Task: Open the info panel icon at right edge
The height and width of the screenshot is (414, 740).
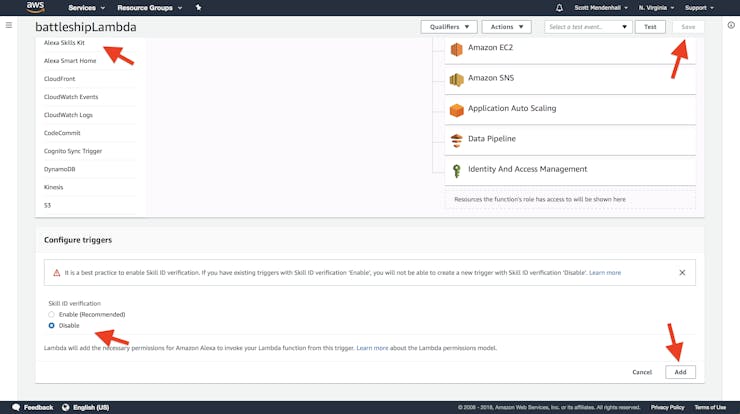Action: click(x=731, y=25)
